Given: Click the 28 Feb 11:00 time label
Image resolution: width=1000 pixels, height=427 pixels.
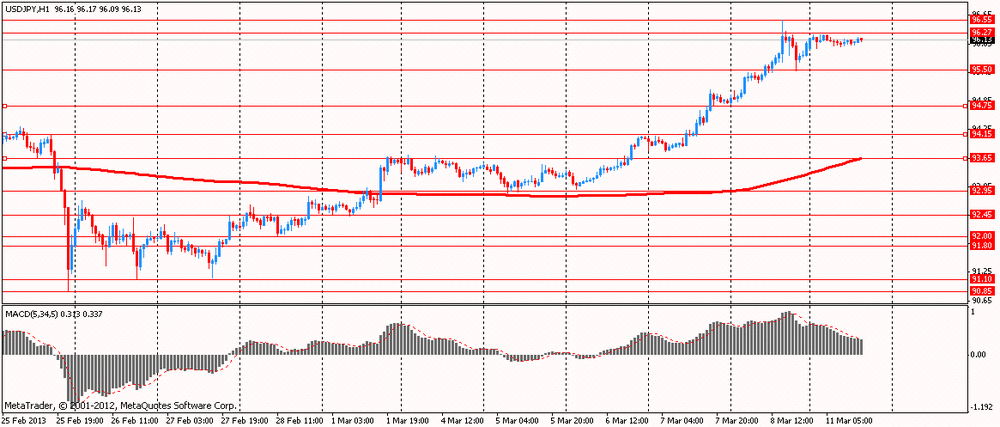Looking at the screenshot, I should [x=298, y=421].
